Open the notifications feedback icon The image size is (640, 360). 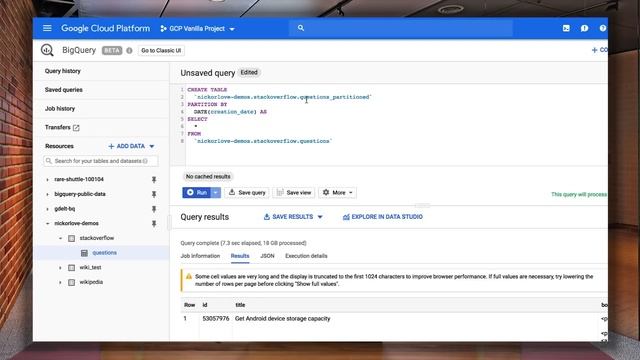click(584, 28)
